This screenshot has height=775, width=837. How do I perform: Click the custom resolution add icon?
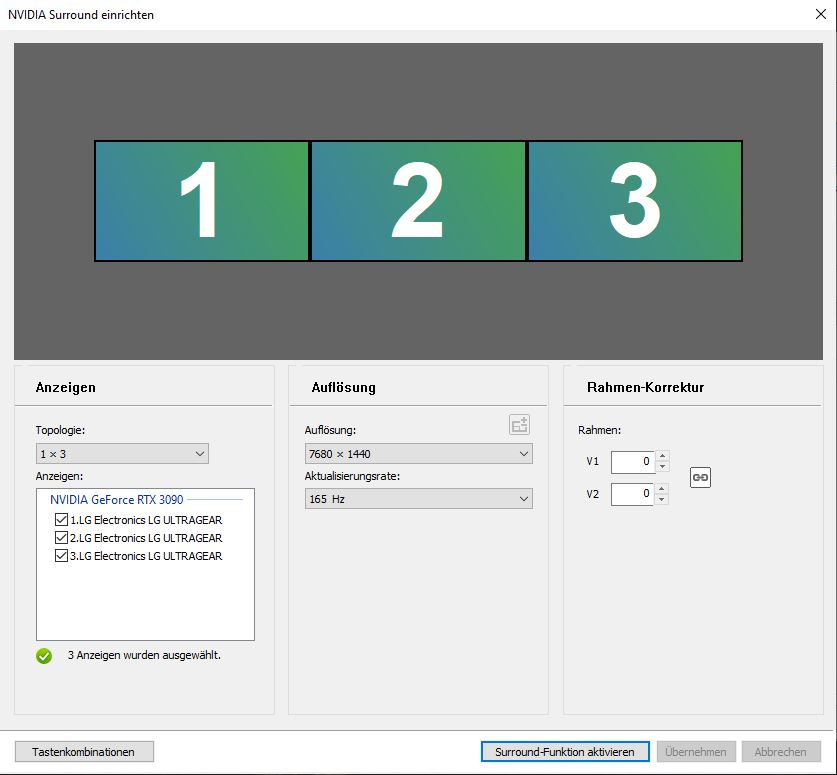pos(519,425)
